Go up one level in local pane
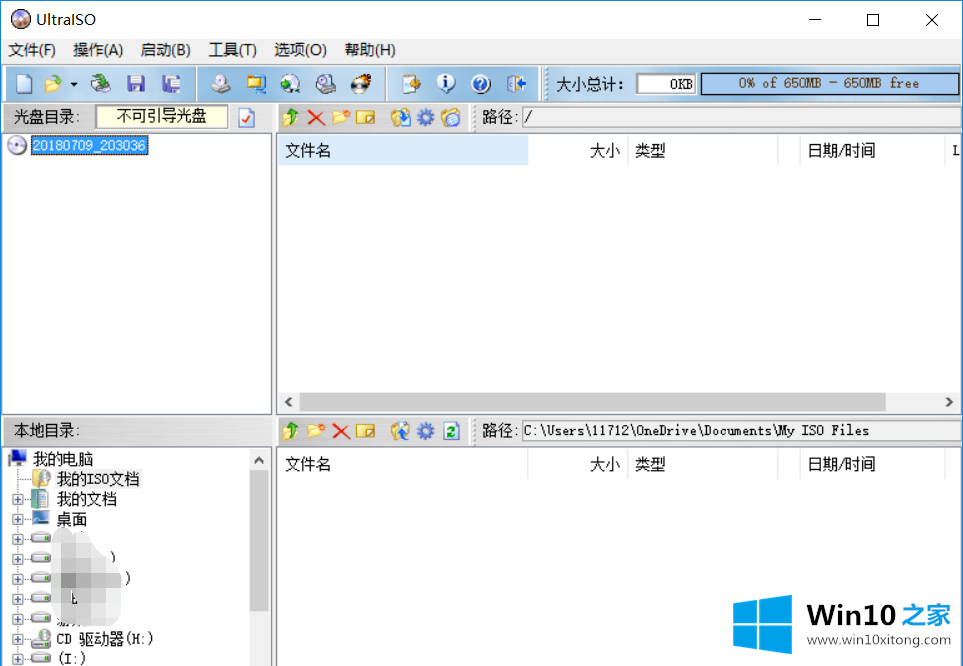Screen dimensions: 963x666 coord(291,431)
